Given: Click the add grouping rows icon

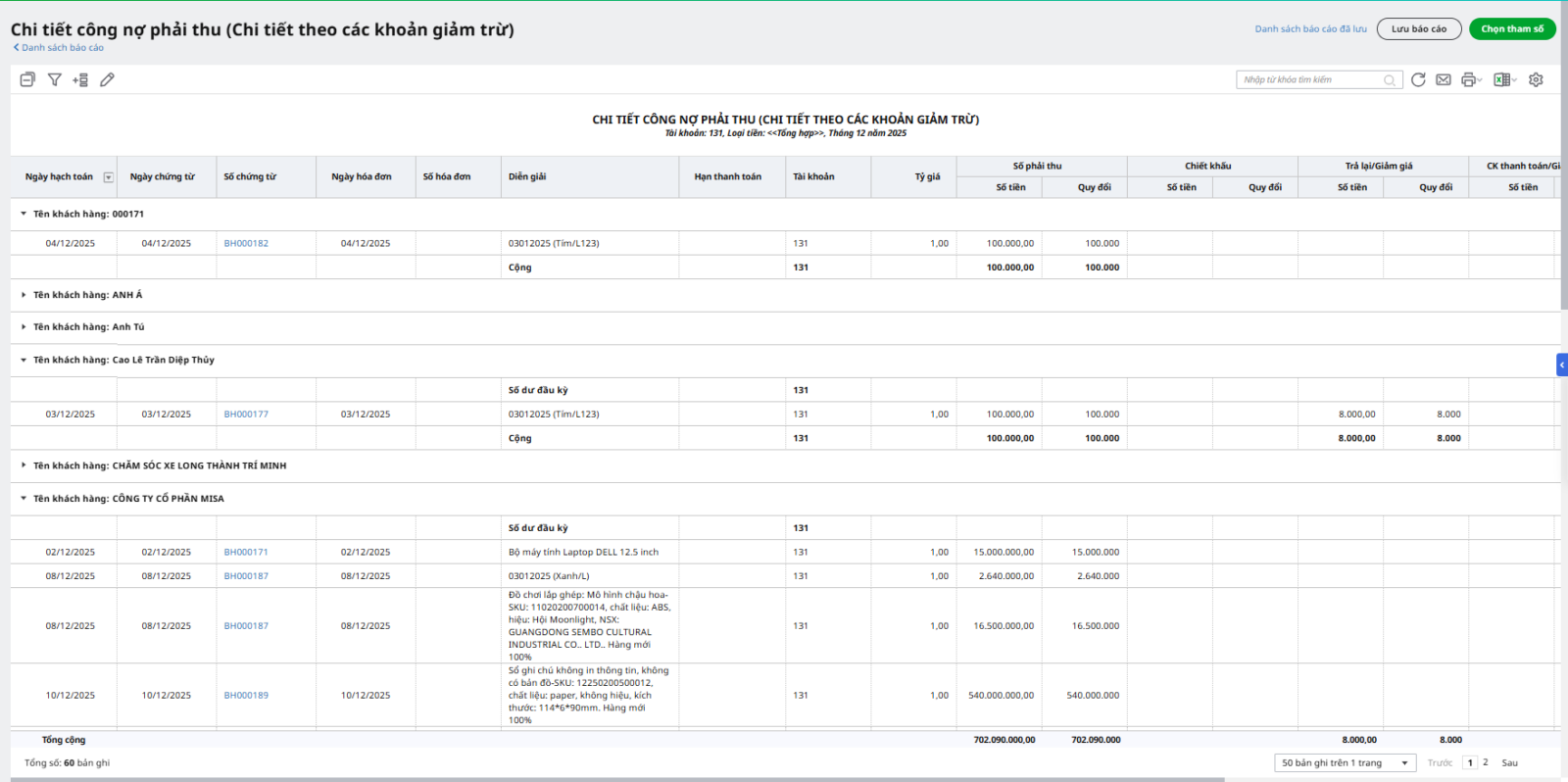Looking at the screenshot, I should coord(80,79).
